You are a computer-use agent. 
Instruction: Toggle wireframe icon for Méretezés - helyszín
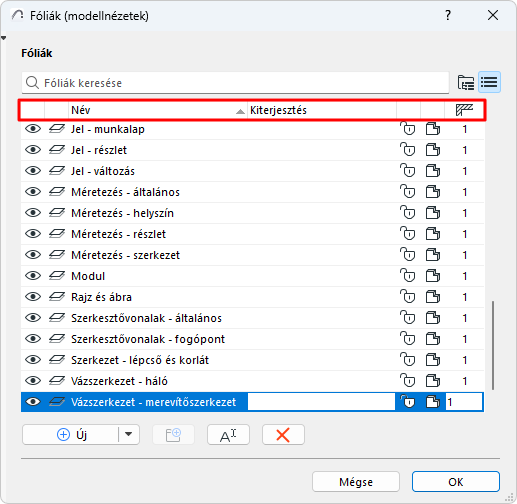pos(433,213)
